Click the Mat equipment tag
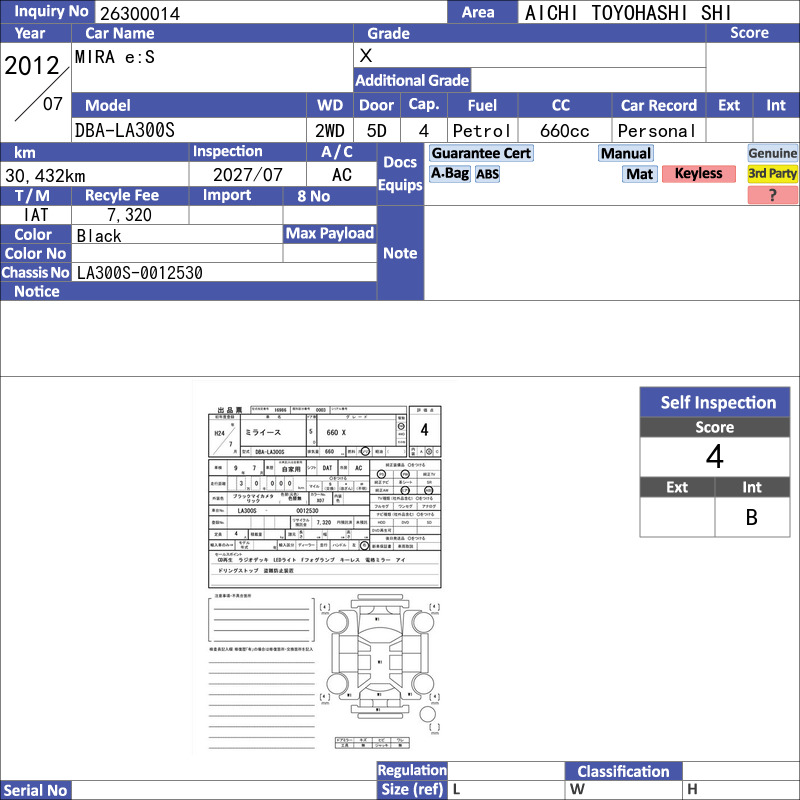Viewport: 800px width, 800px height. (640, 174)
